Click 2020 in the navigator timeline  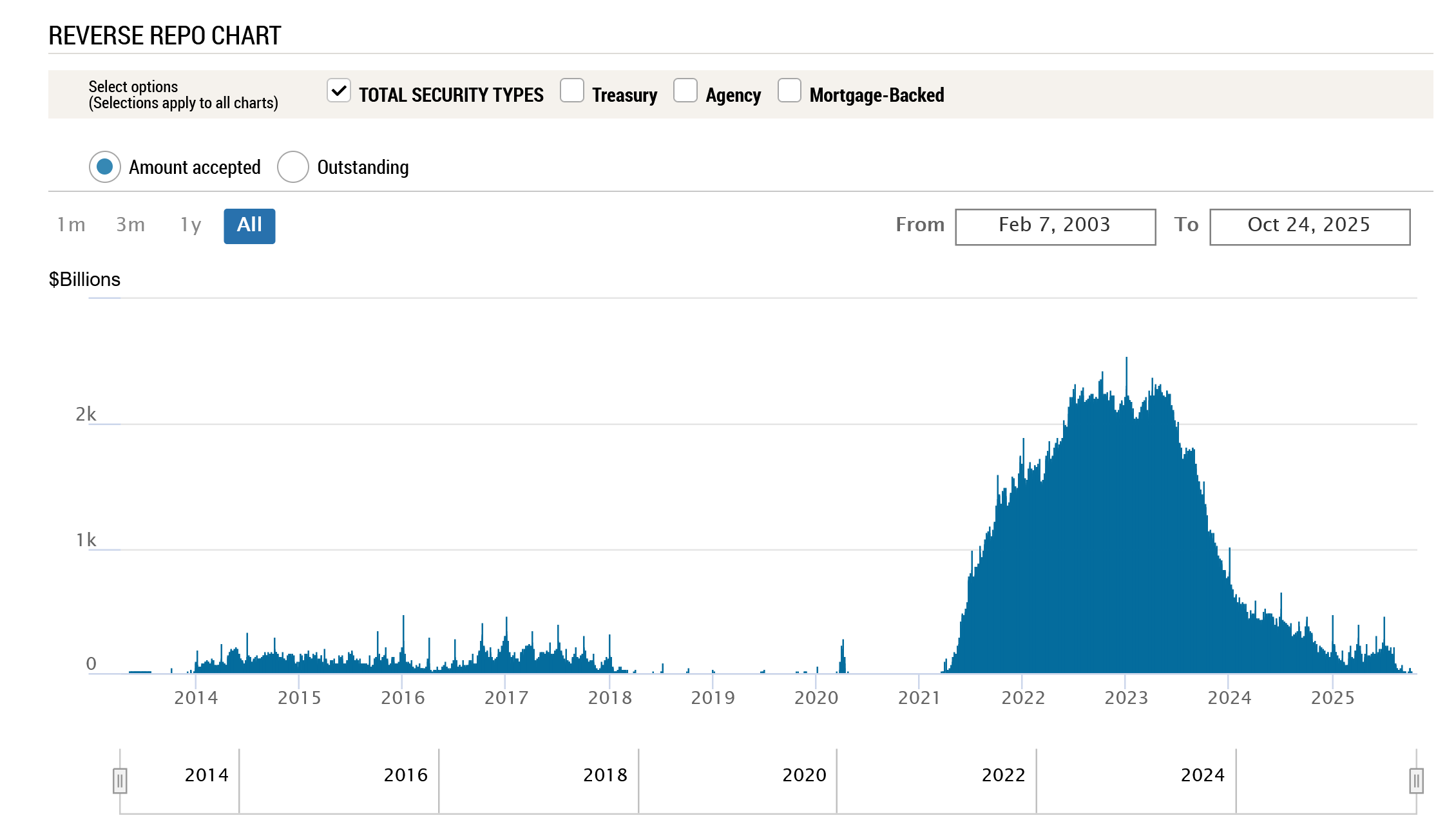804,775
